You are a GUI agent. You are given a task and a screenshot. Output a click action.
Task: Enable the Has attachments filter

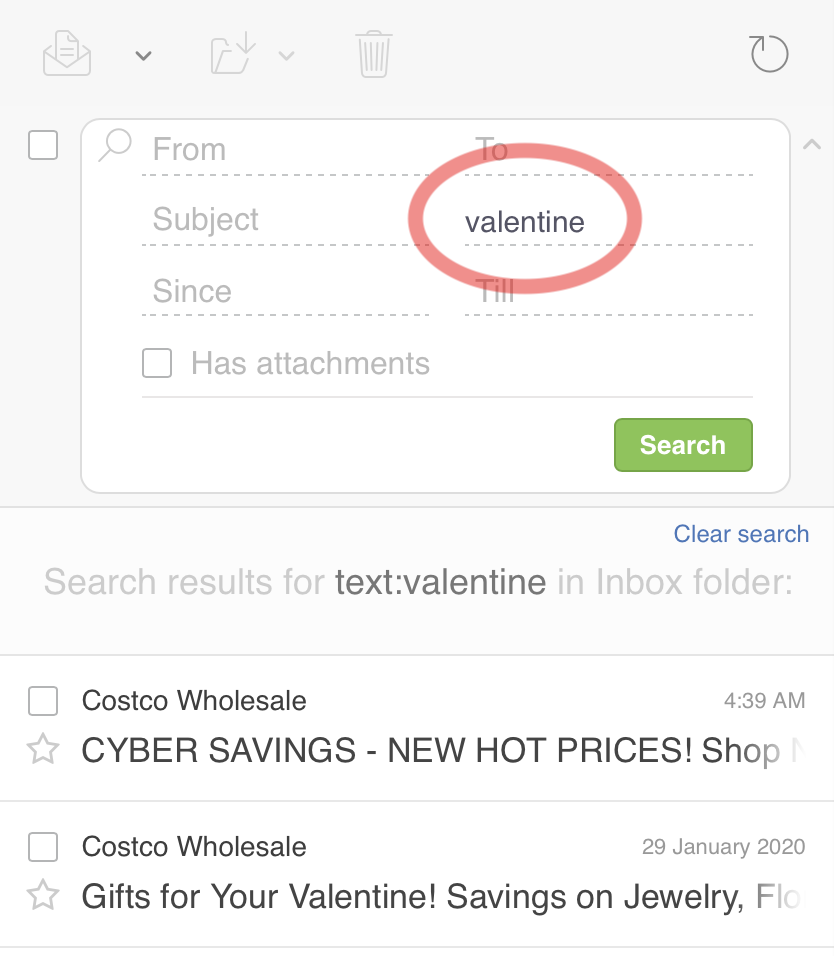pos(157,363)
